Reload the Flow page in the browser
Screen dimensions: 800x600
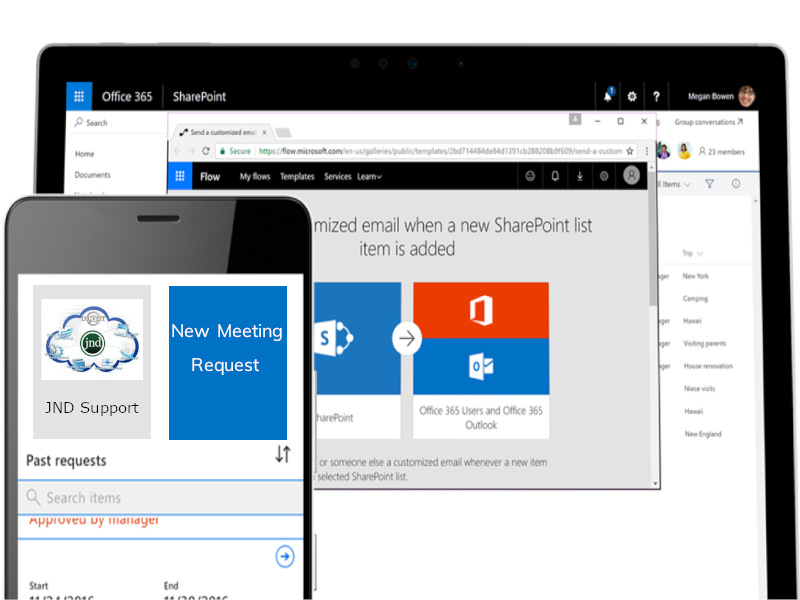click(206, 151)
